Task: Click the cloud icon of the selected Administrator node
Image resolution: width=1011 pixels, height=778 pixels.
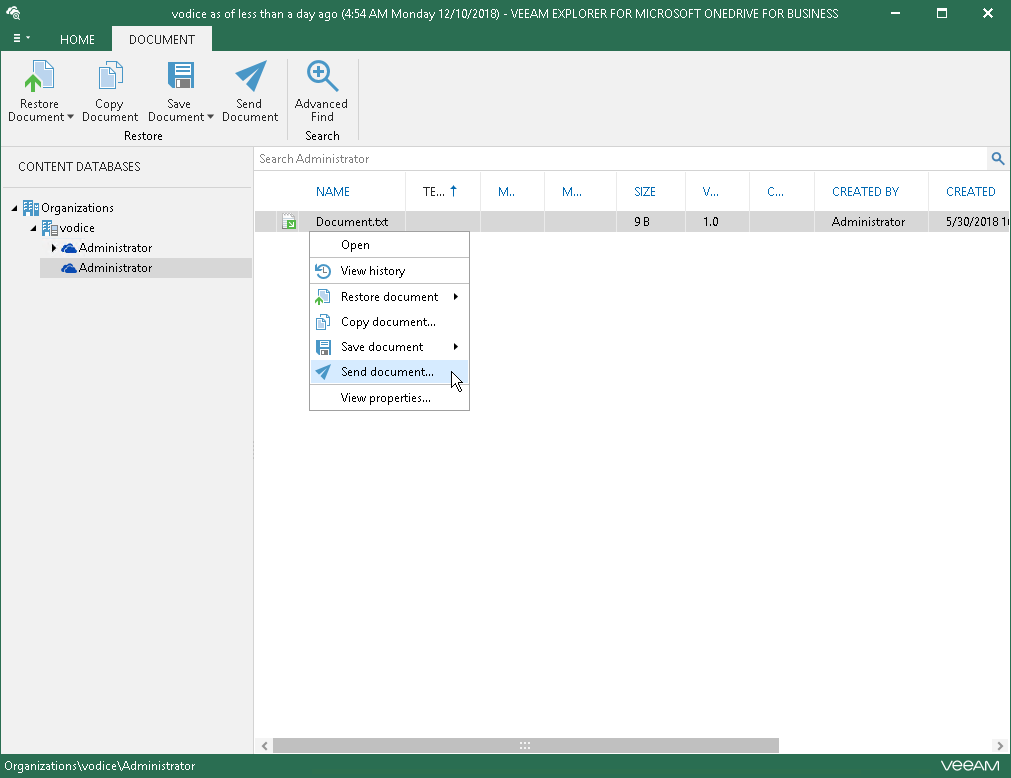Action: 69,268
